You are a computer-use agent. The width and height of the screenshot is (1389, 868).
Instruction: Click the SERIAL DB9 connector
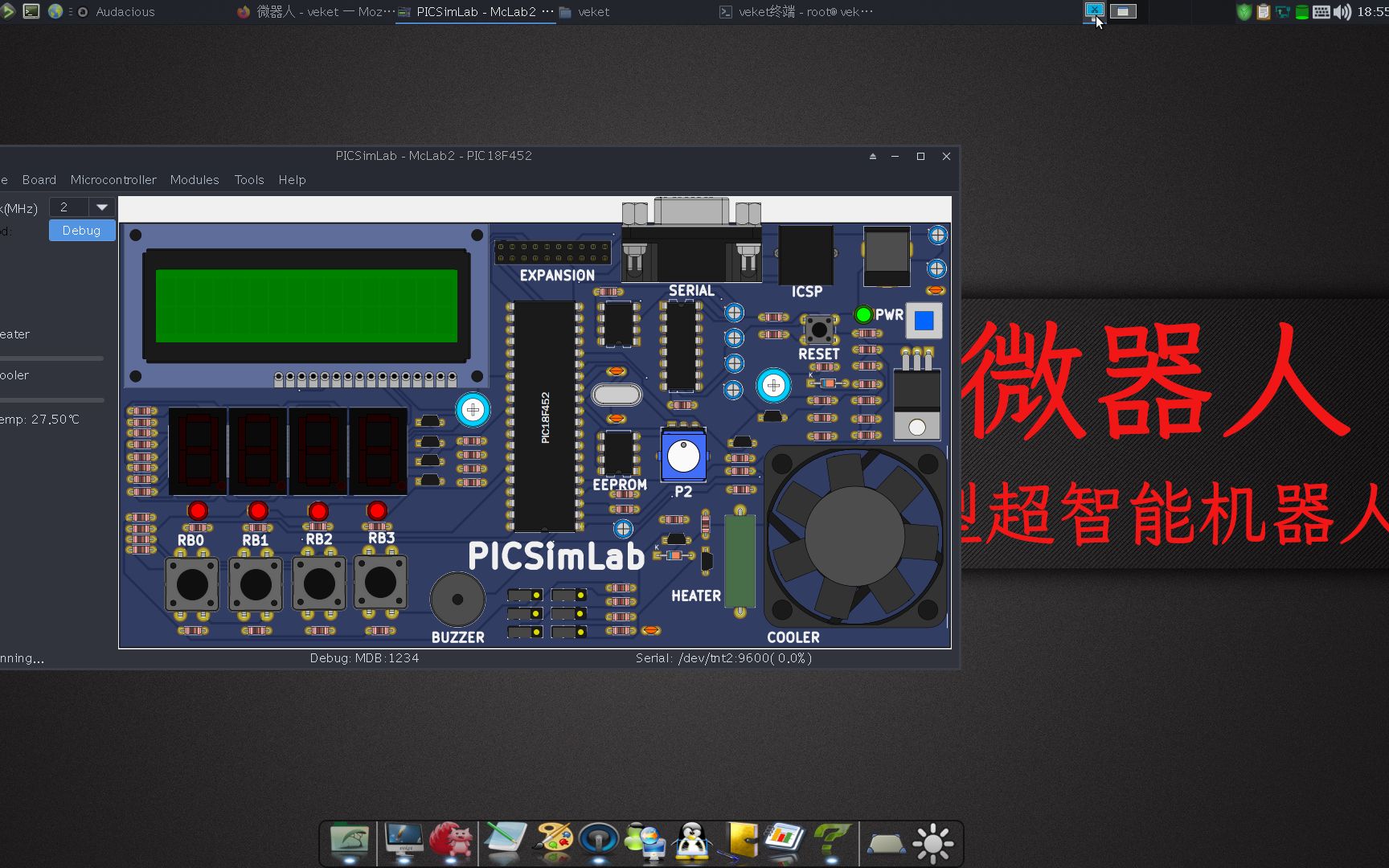click(691, 240)
